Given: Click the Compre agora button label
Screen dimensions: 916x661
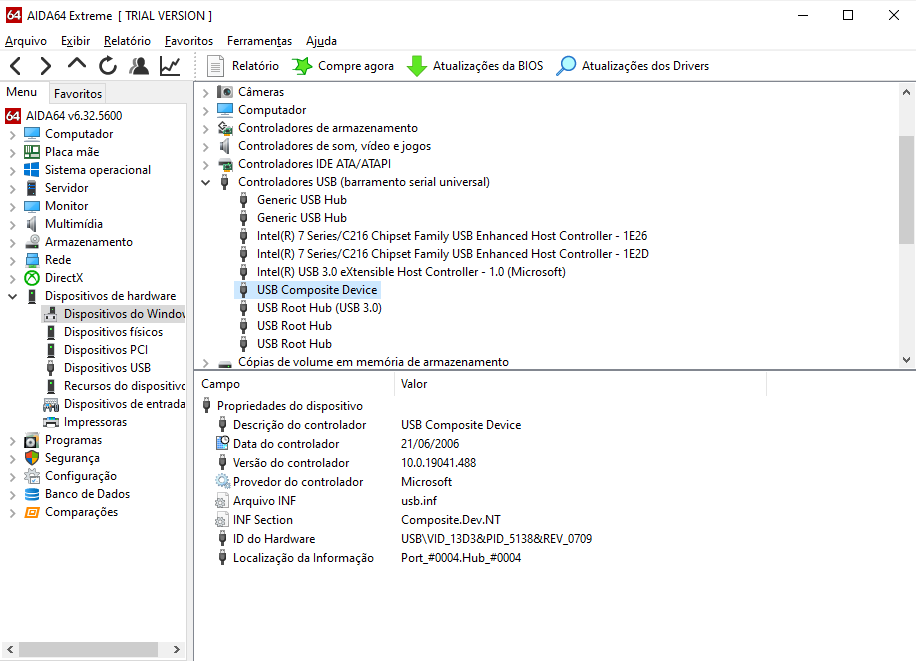Looking at the screenshot, I should pos(356,66).
